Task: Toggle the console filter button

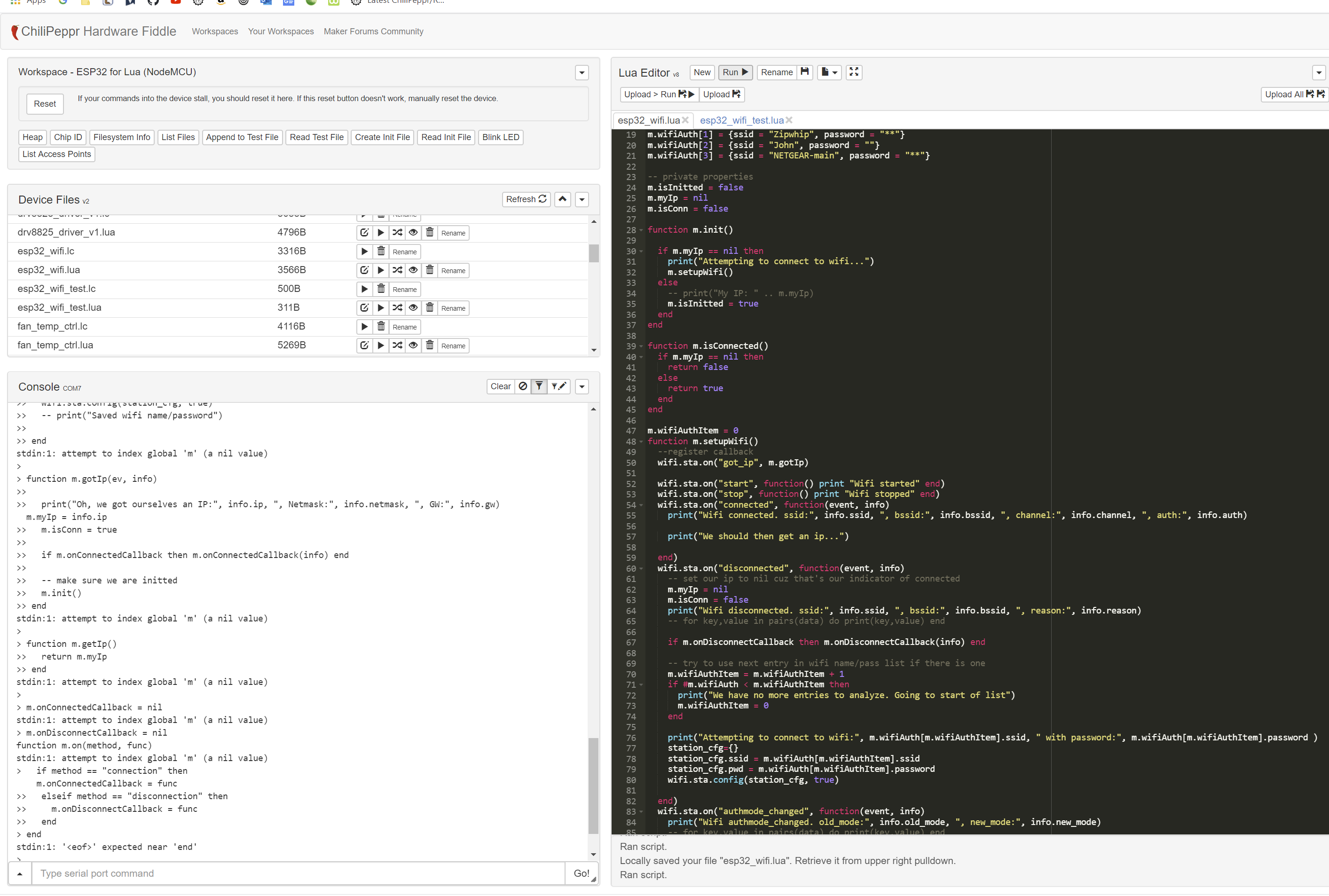Action: tap(539, 386)
